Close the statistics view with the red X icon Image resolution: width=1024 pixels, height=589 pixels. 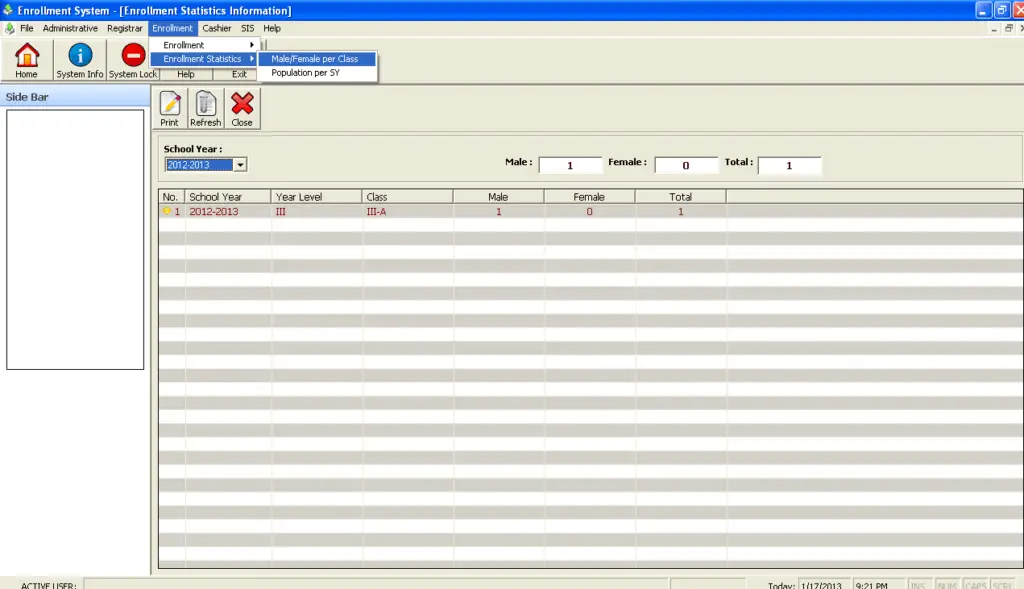point(241,107)
